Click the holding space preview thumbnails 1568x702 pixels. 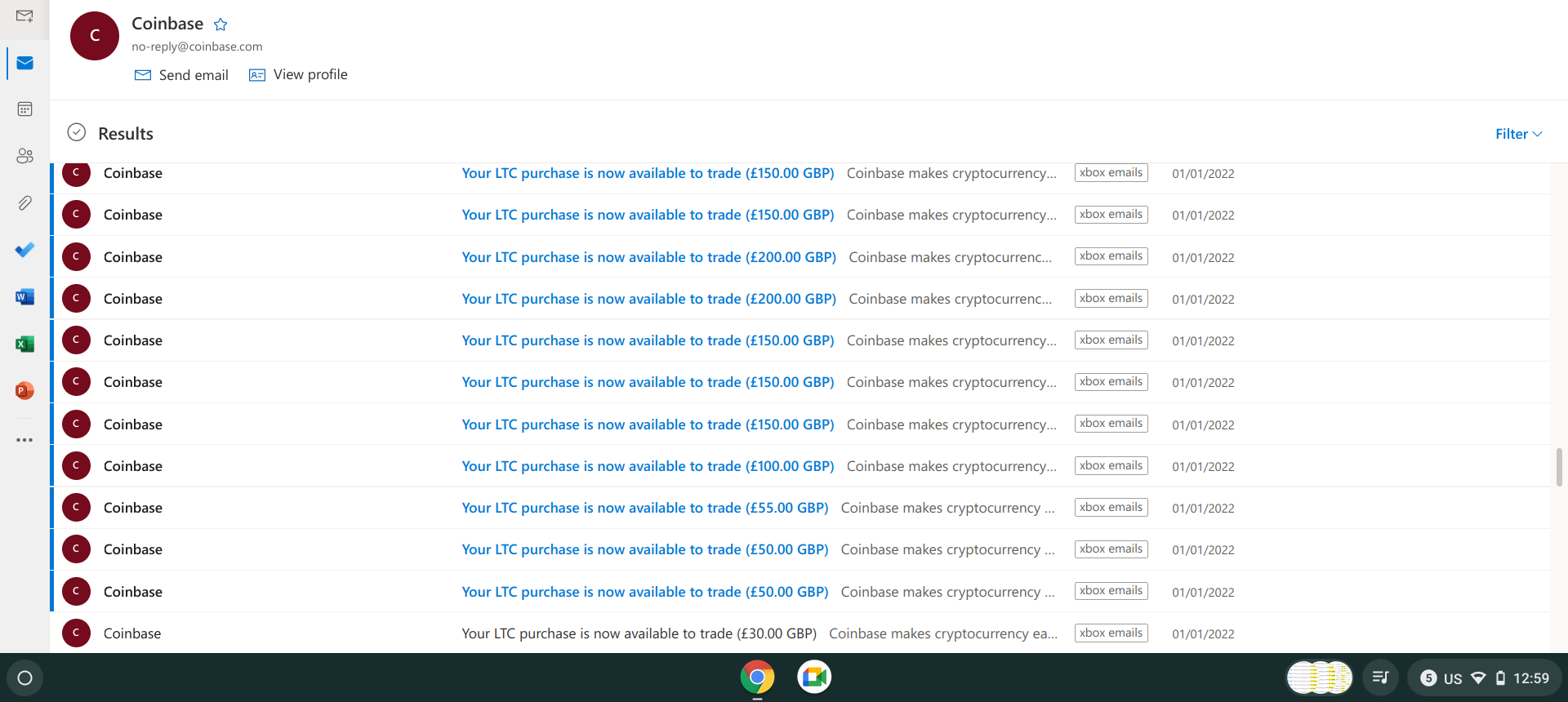1320,678
